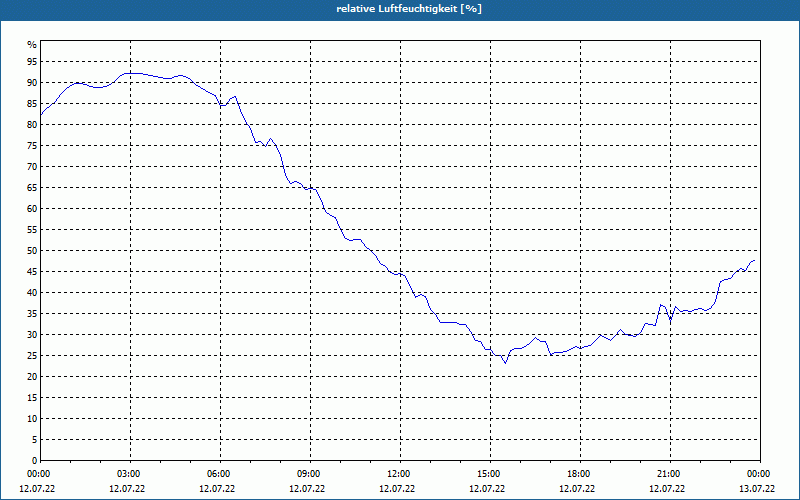Click the y-axis label '70'
The height and width of the screenshot is (500, 800).
[x=32, y=166]
